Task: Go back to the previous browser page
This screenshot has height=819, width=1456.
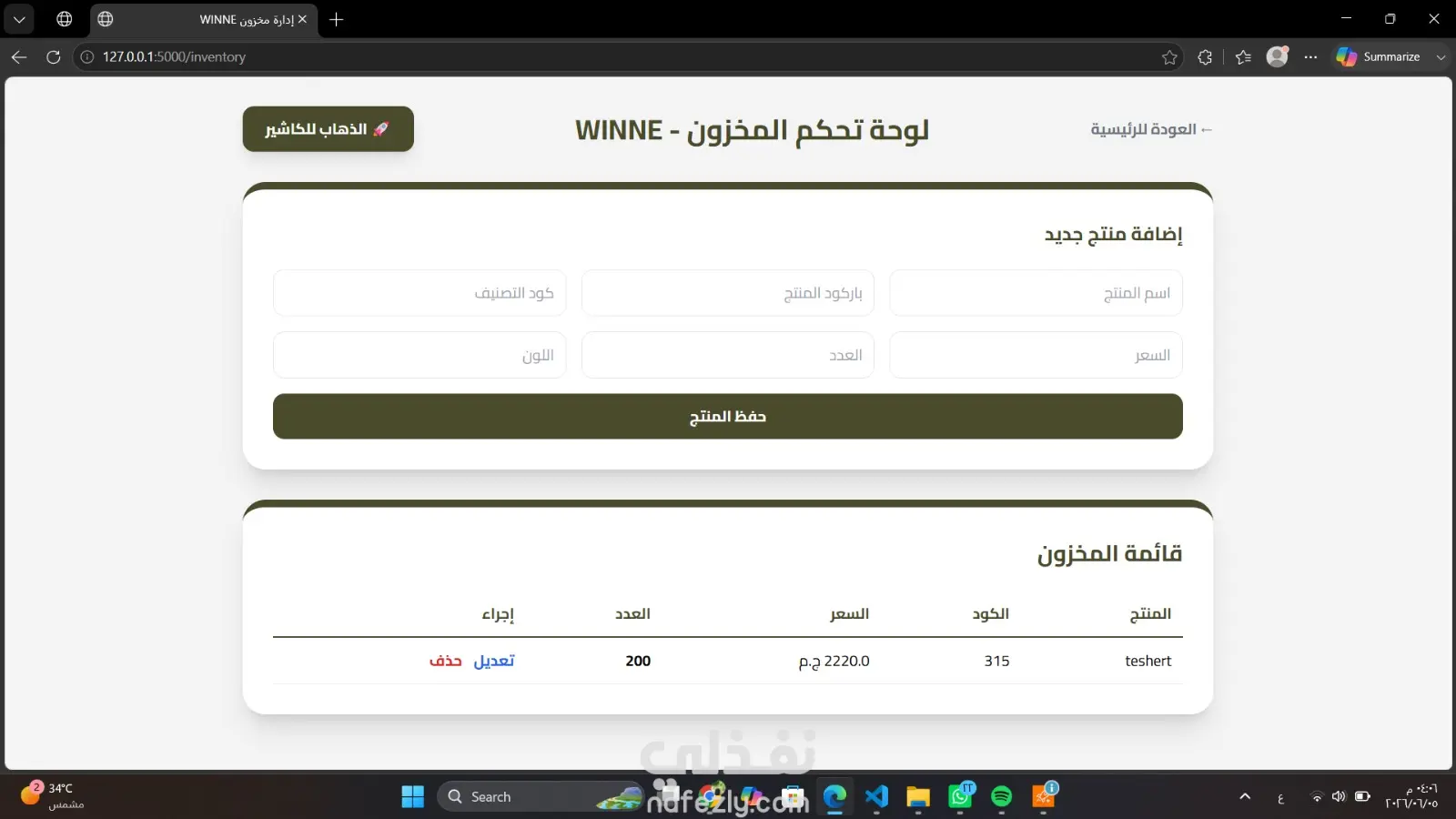Action: tap(19, 56)
